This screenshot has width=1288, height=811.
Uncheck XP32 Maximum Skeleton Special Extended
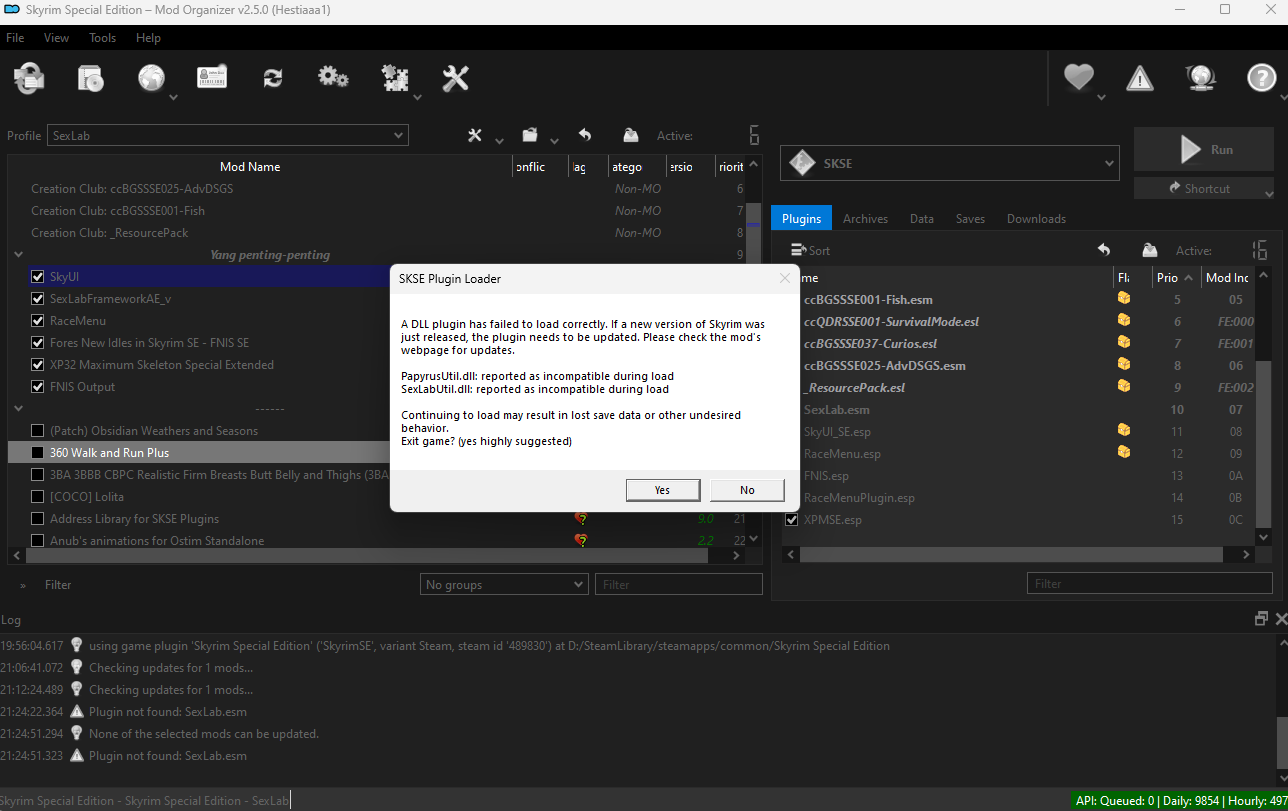pos(38,364)
